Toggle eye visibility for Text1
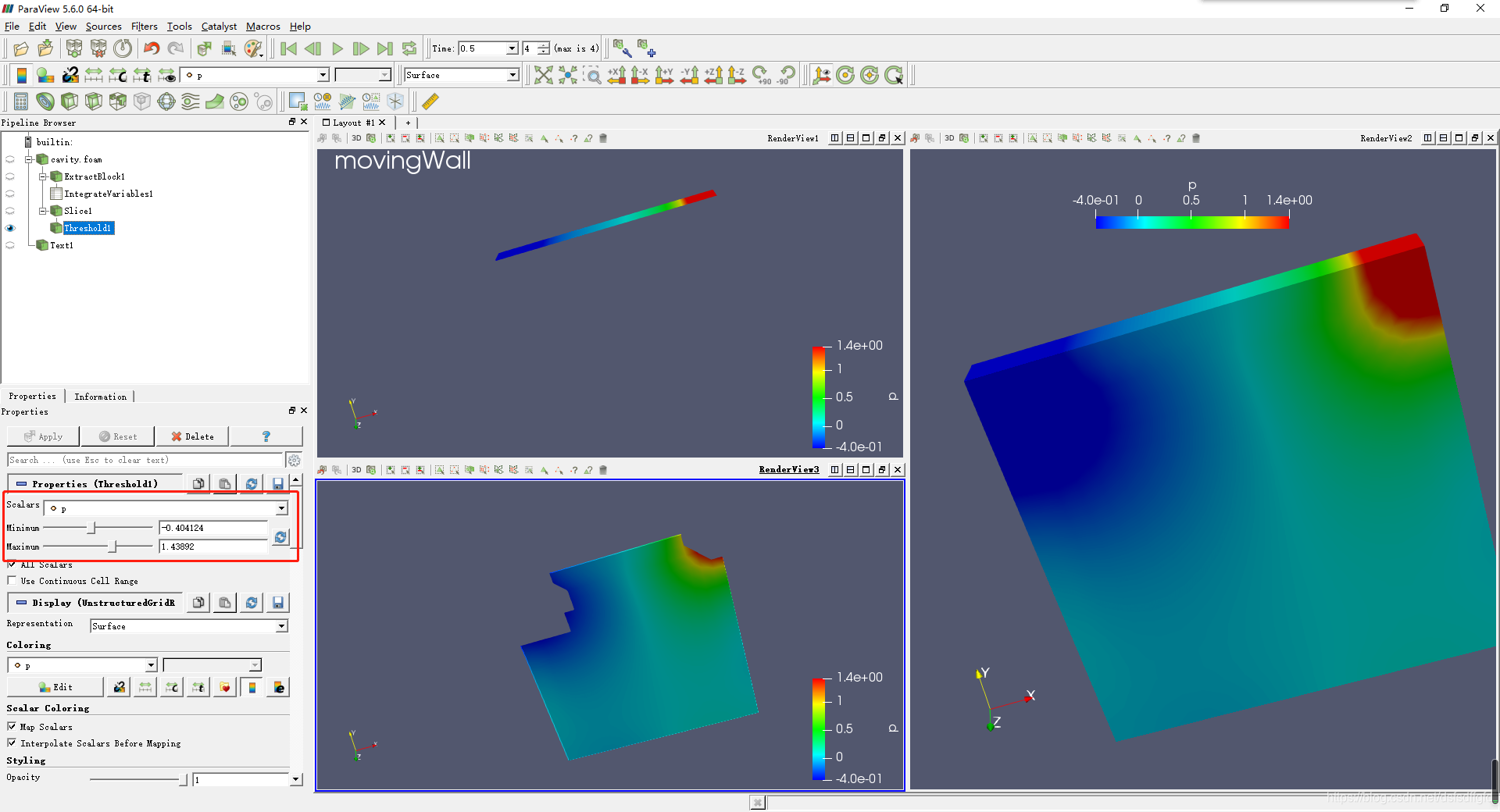1500x812 pixels. [x=10, y=245]
